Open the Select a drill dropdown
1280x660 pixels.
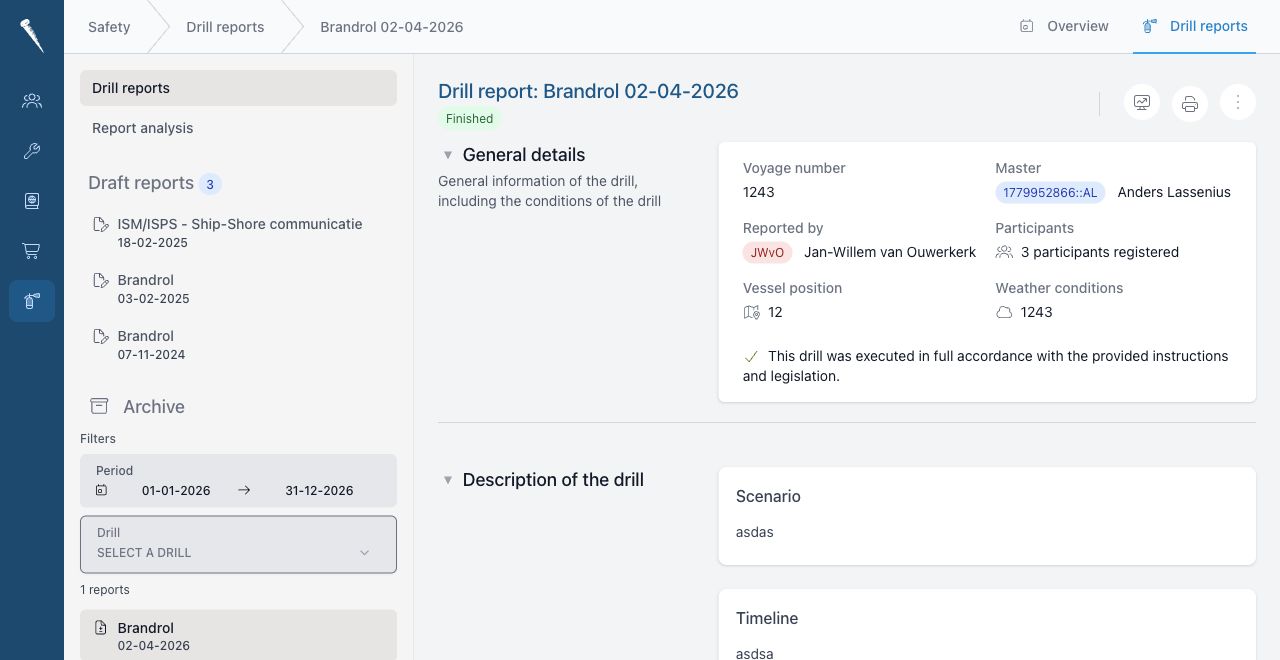tap(238, 544)
